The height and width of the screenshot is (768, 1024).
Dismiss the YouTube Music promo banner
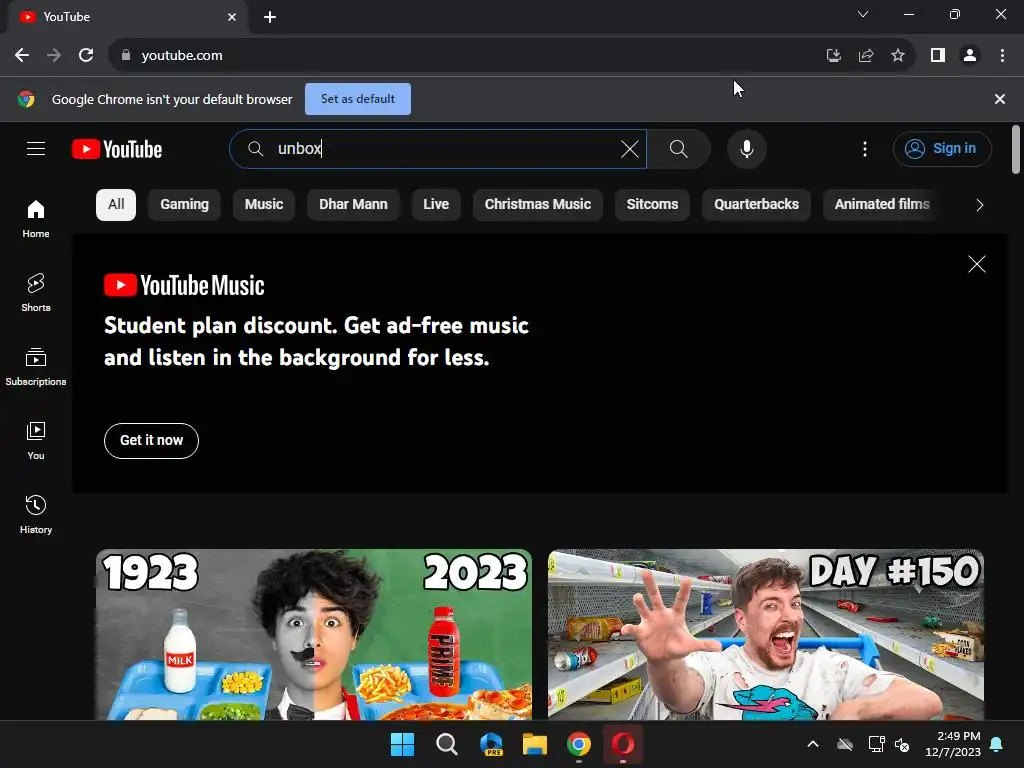[976, 264]
